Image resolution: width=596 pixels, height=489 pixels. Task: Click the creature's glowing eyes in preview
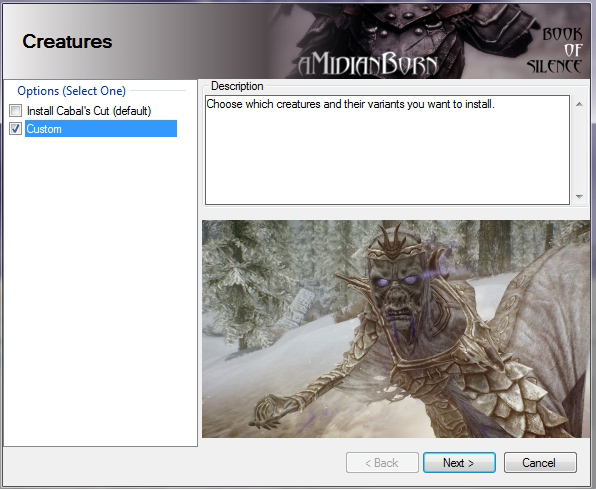396,282
